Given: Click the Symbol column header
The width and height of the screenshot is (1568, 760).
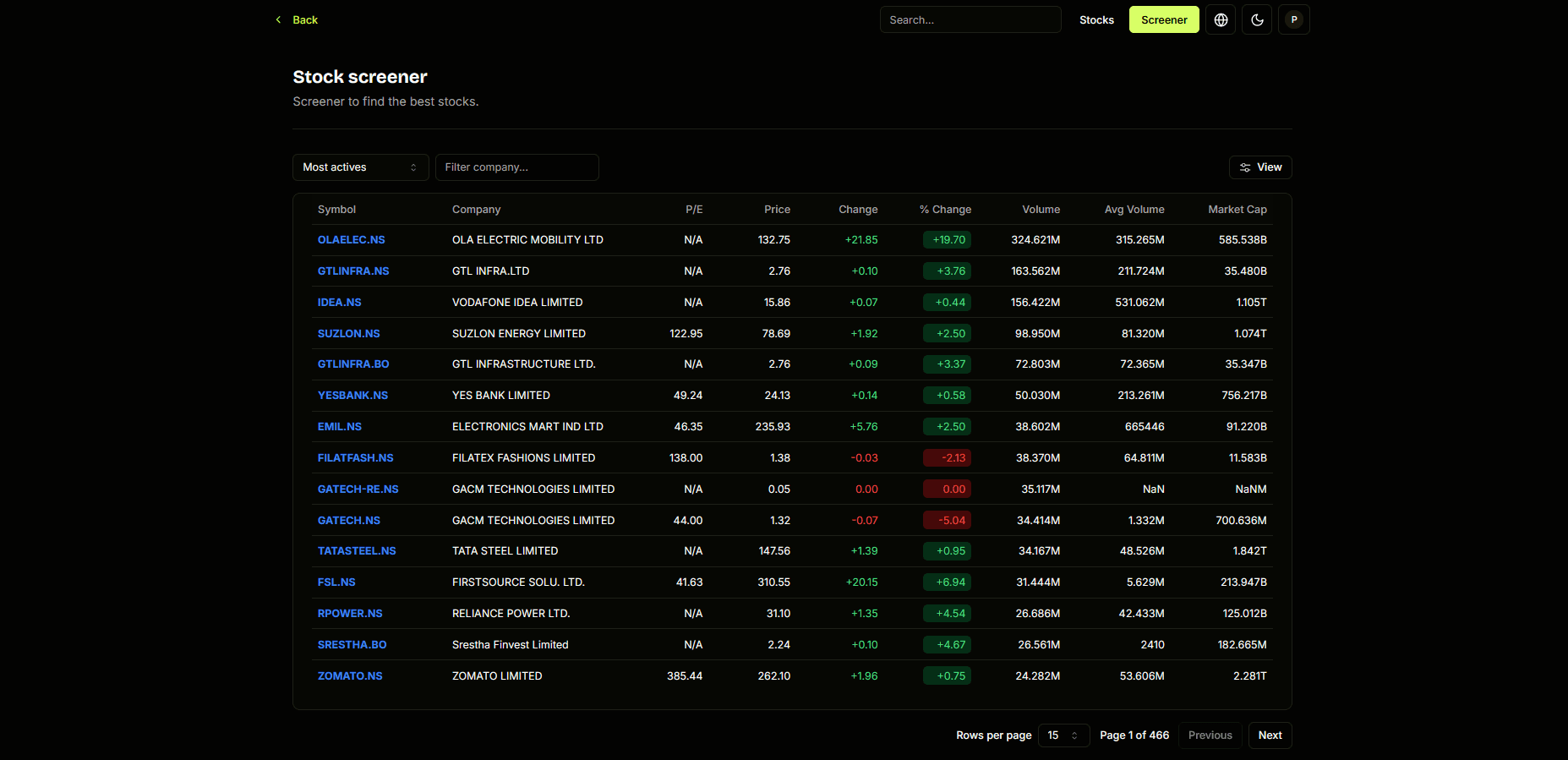Looking at the screenshot, I should click(x=336, y=210).
